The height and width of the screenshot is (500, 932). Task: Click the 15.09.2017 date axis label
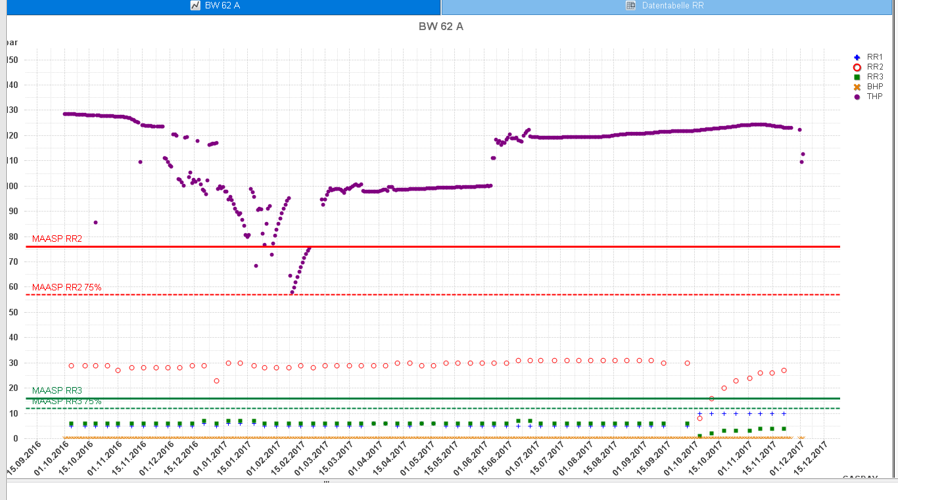pos(654,458)
